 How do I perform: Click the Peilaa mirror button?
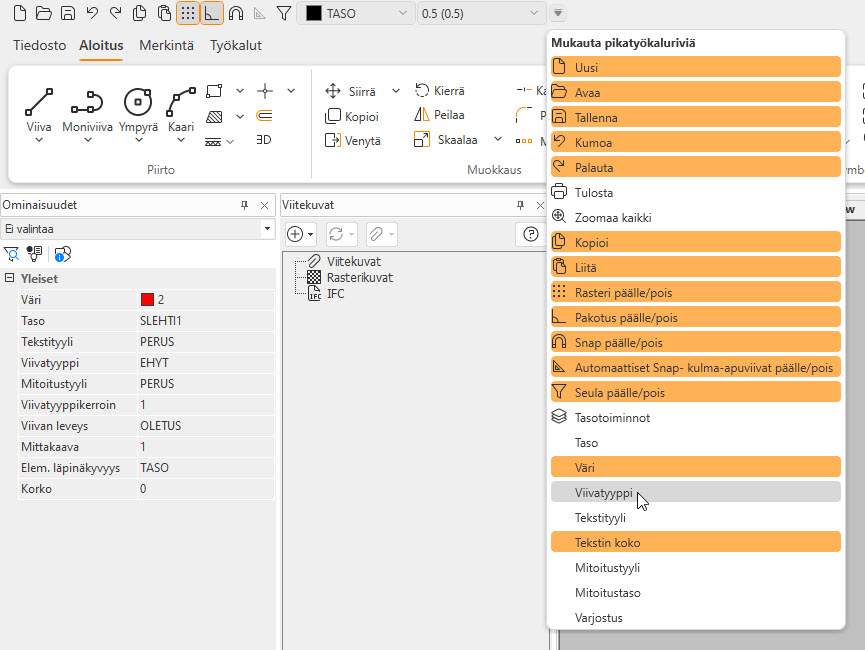point(440,115)
